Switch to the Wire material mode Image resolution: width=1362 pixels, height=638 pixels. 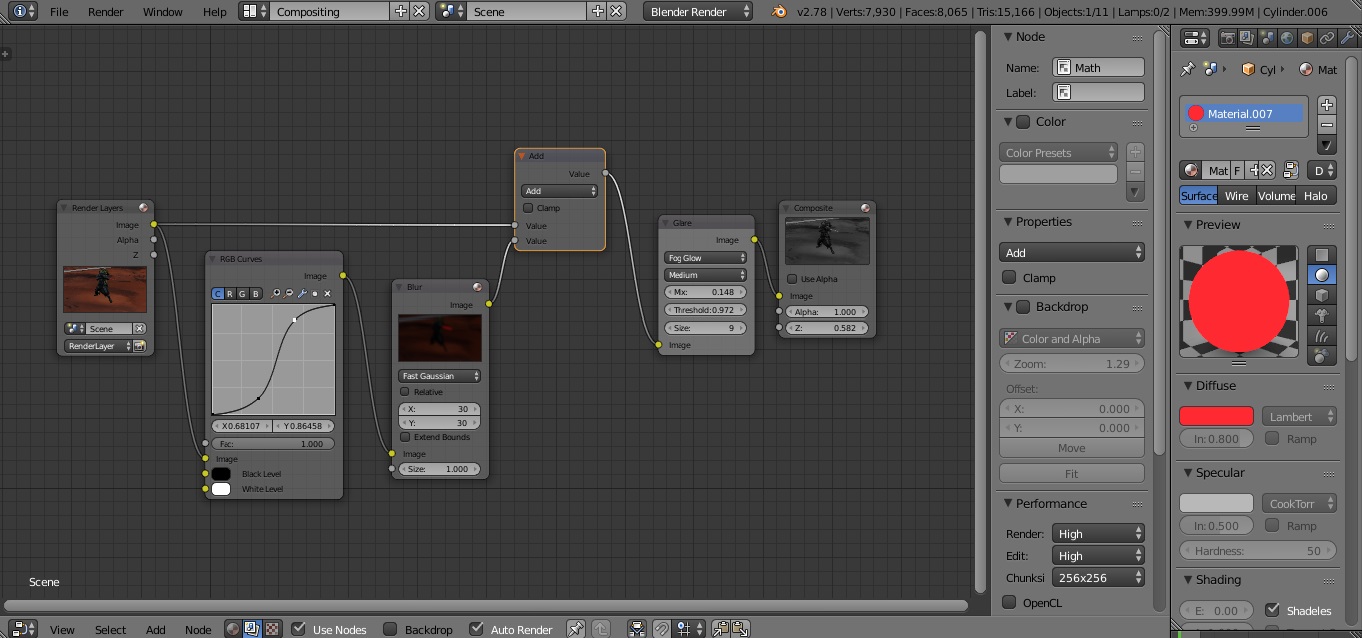click(x=1237, y=195)
